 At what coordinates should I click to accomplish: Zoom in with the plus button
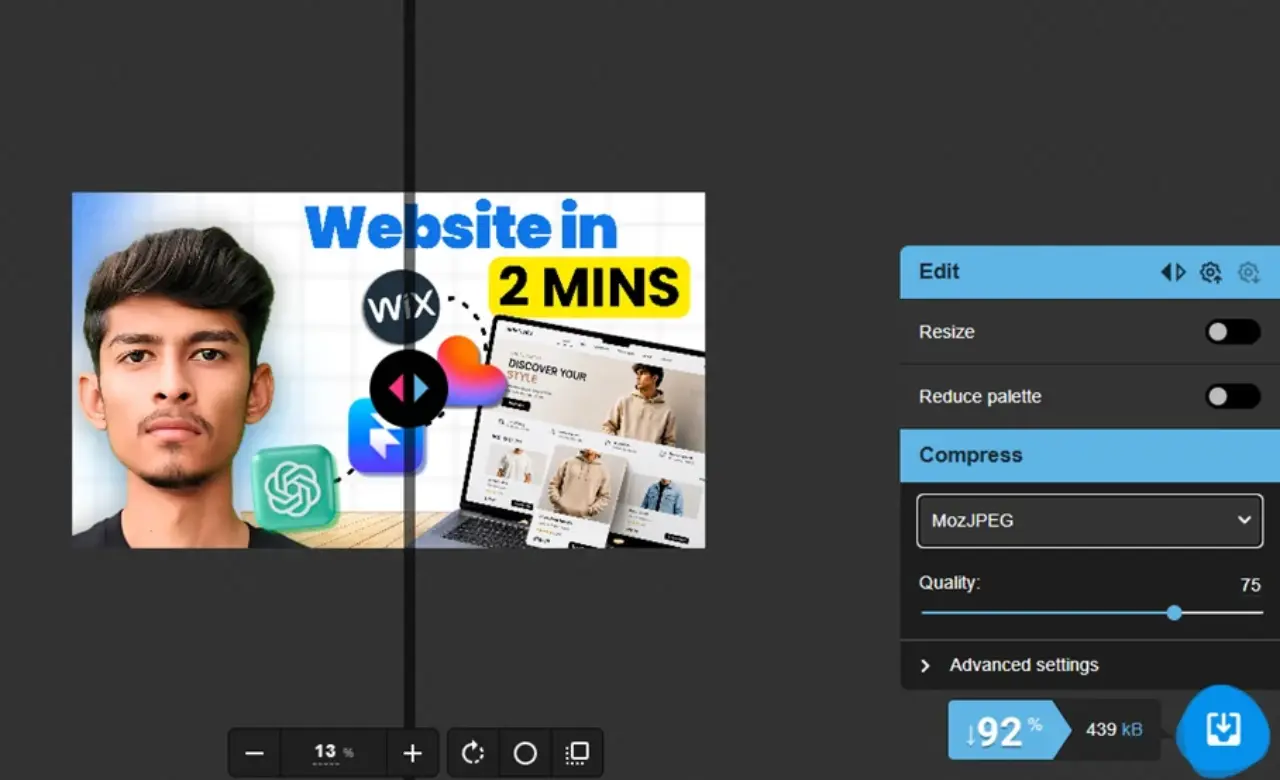pos(412,753)
